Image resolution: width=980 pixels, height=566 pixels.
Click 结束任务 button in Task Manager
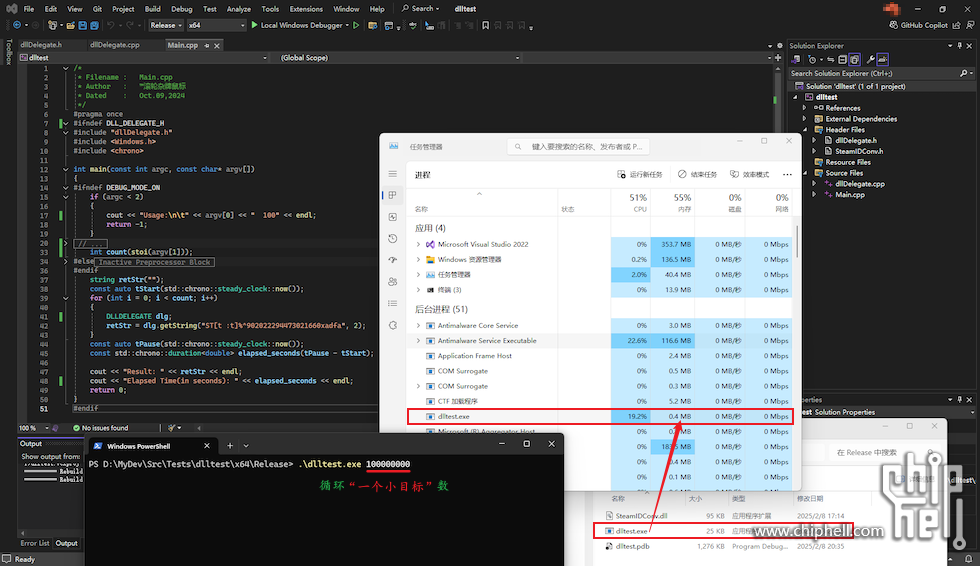pyautogui.click(x=698, y=174)
